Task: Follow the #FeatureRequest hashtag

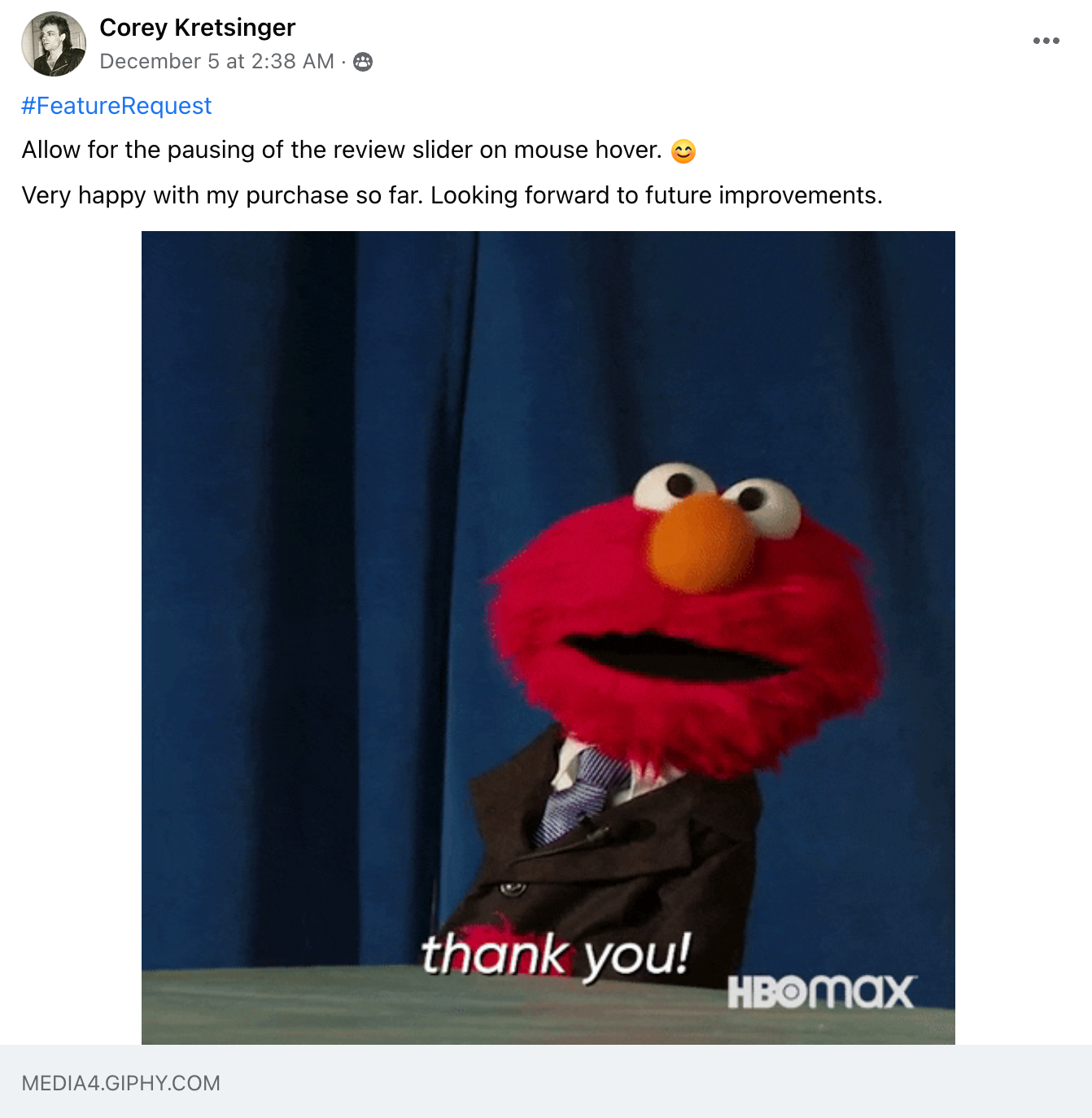Action: click(116, 106)
